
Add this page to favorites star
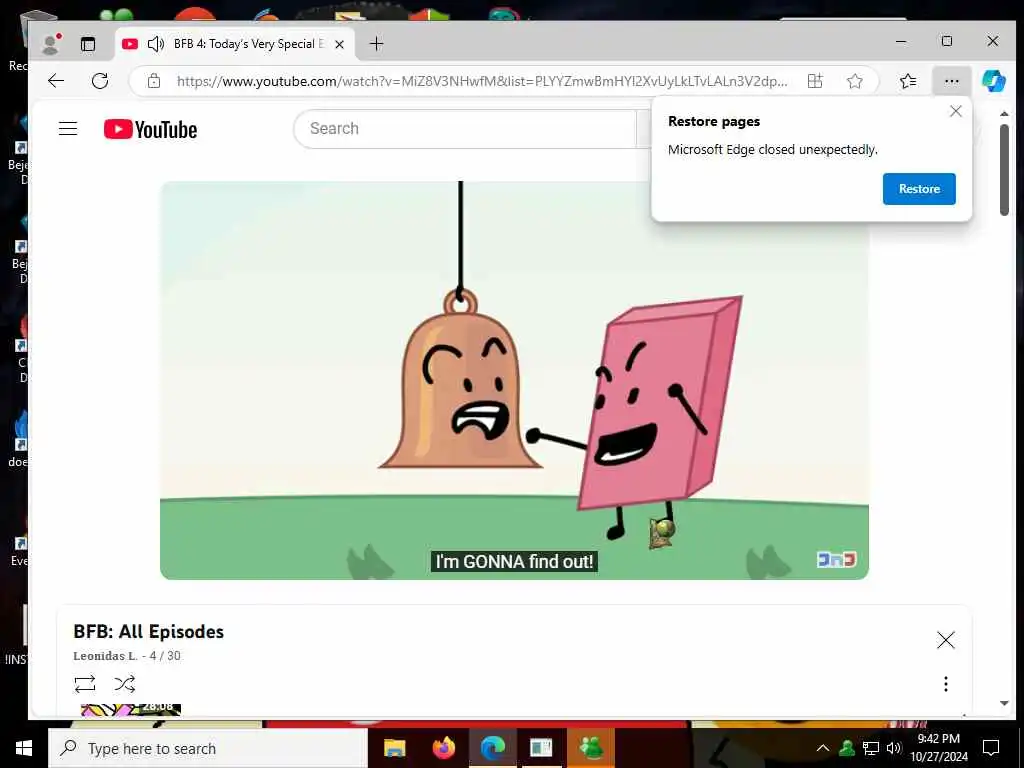tap(854, 81)
